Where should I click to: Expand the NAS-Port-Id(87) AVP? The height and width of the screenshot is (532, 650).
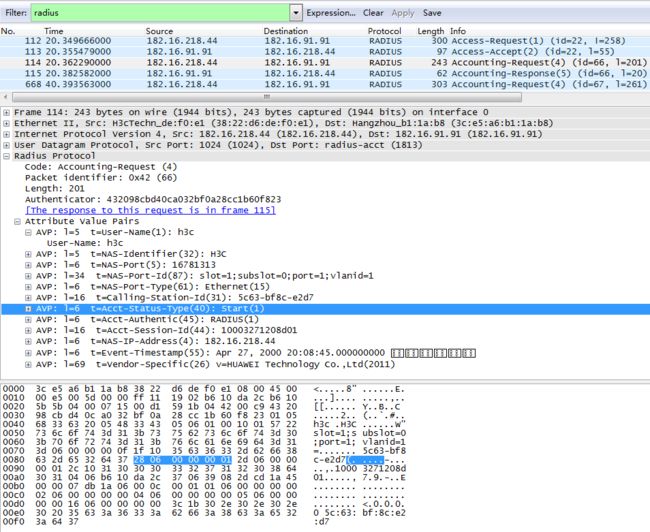pyautogui.click(x=28, y=276)
